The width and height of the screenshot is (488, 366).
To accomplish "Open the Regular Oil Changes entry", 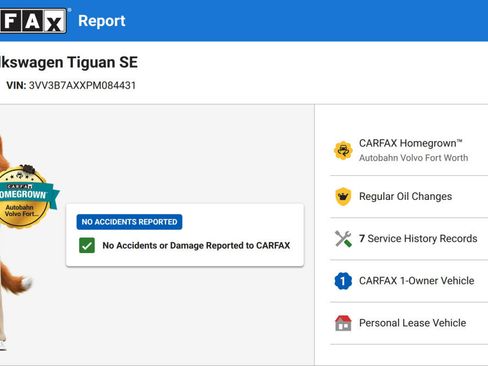I will click(405, 196).
